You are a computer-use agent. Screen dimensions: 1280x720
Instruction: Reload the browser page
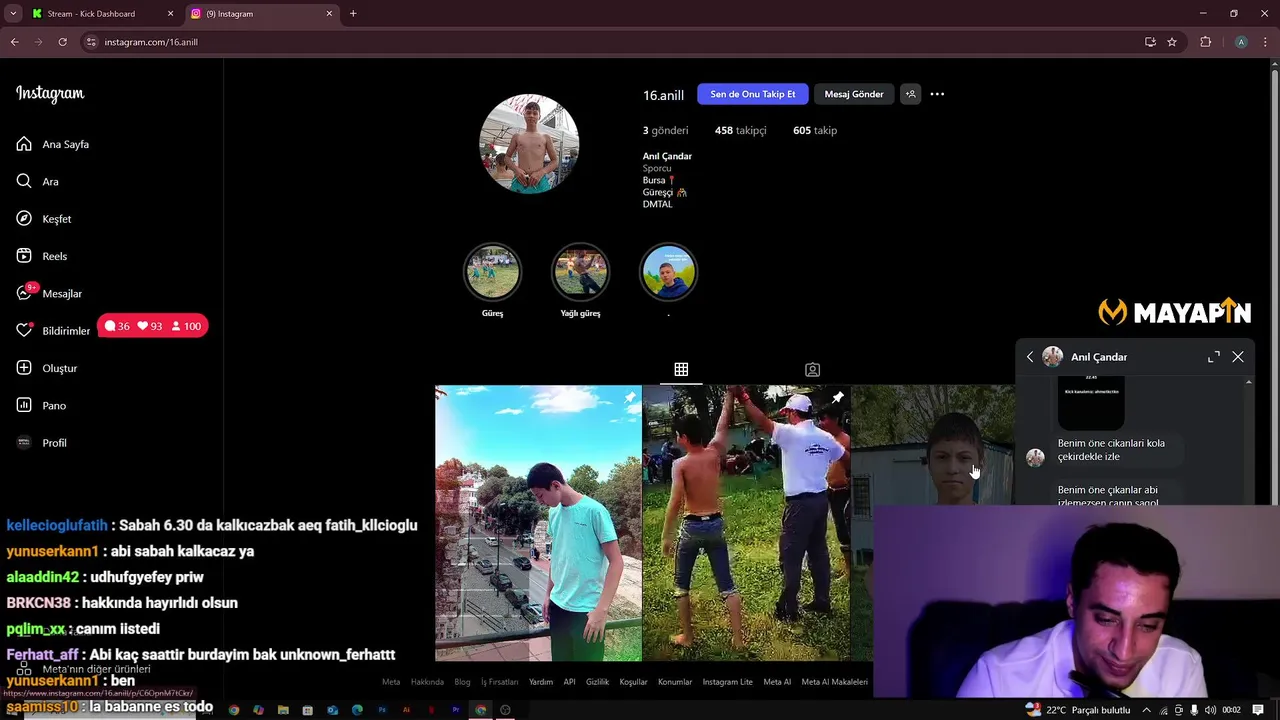[x=62, y=42]
